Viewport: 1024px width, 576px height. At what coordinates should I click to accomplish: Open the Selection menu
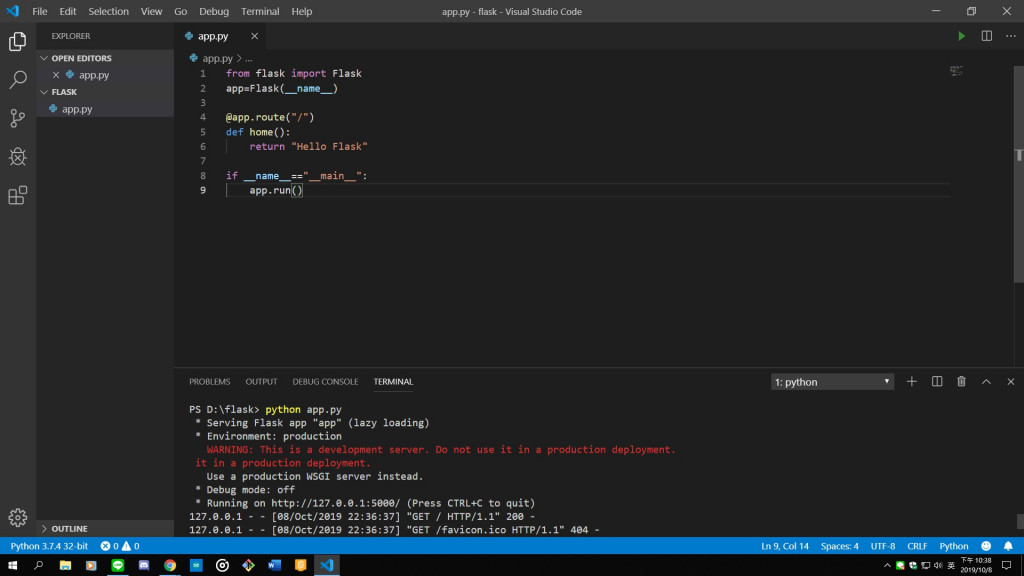click(x=108, y=11)
